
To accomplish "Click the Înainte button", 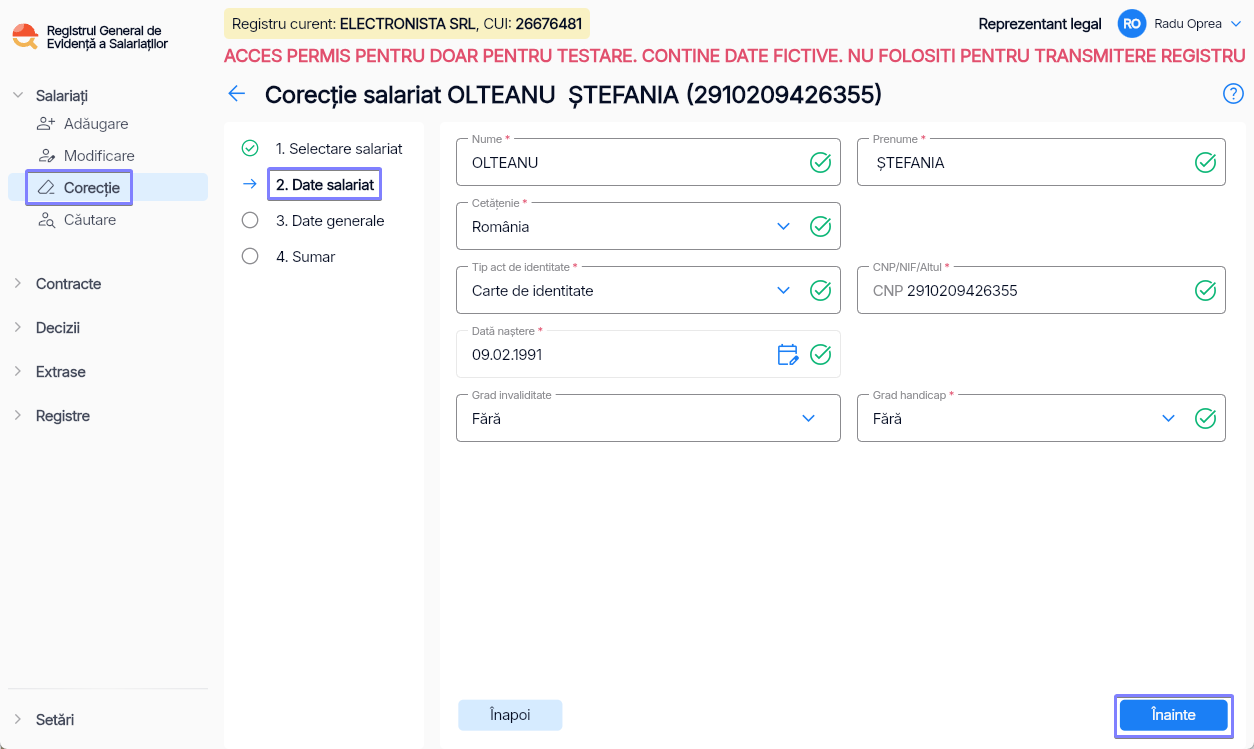I will [x=1173, y=715].
